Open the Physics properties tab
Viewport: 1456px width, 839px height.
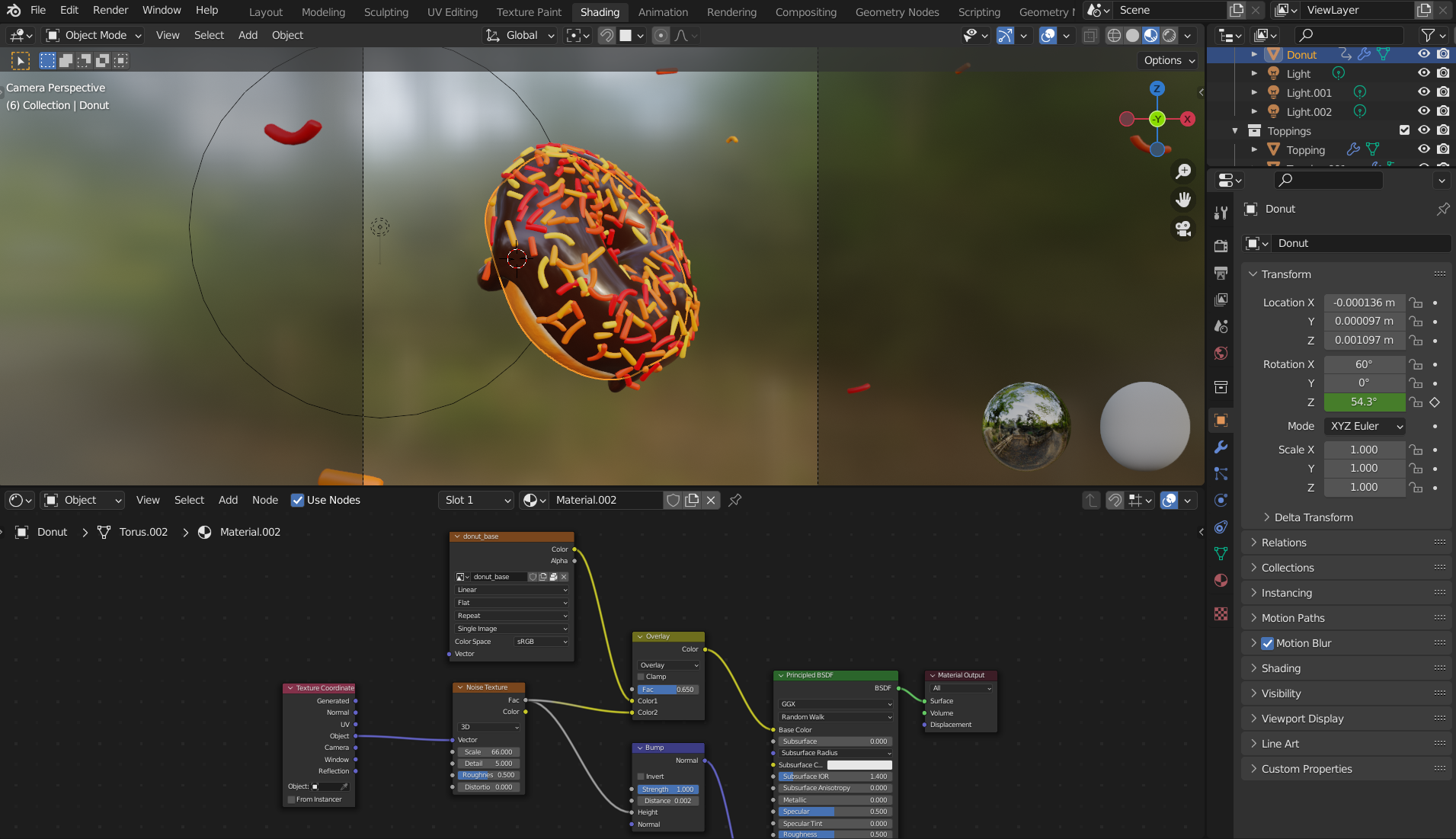pos(1221,501)
